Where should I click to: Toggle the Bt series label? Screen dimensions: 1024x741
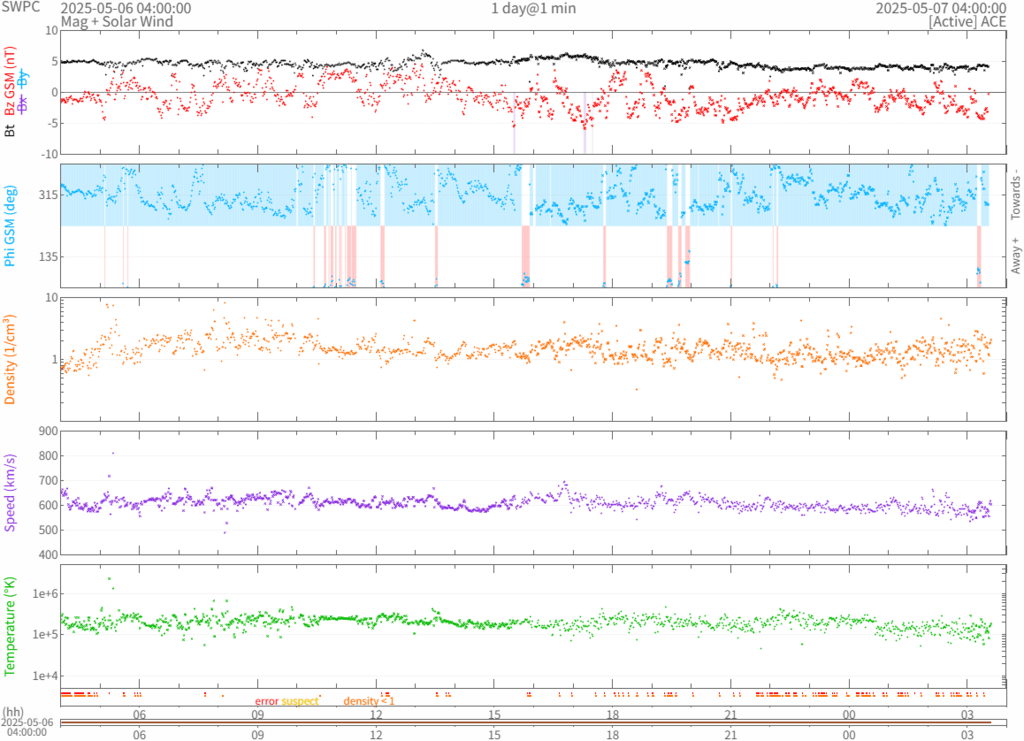pos(10,129)
